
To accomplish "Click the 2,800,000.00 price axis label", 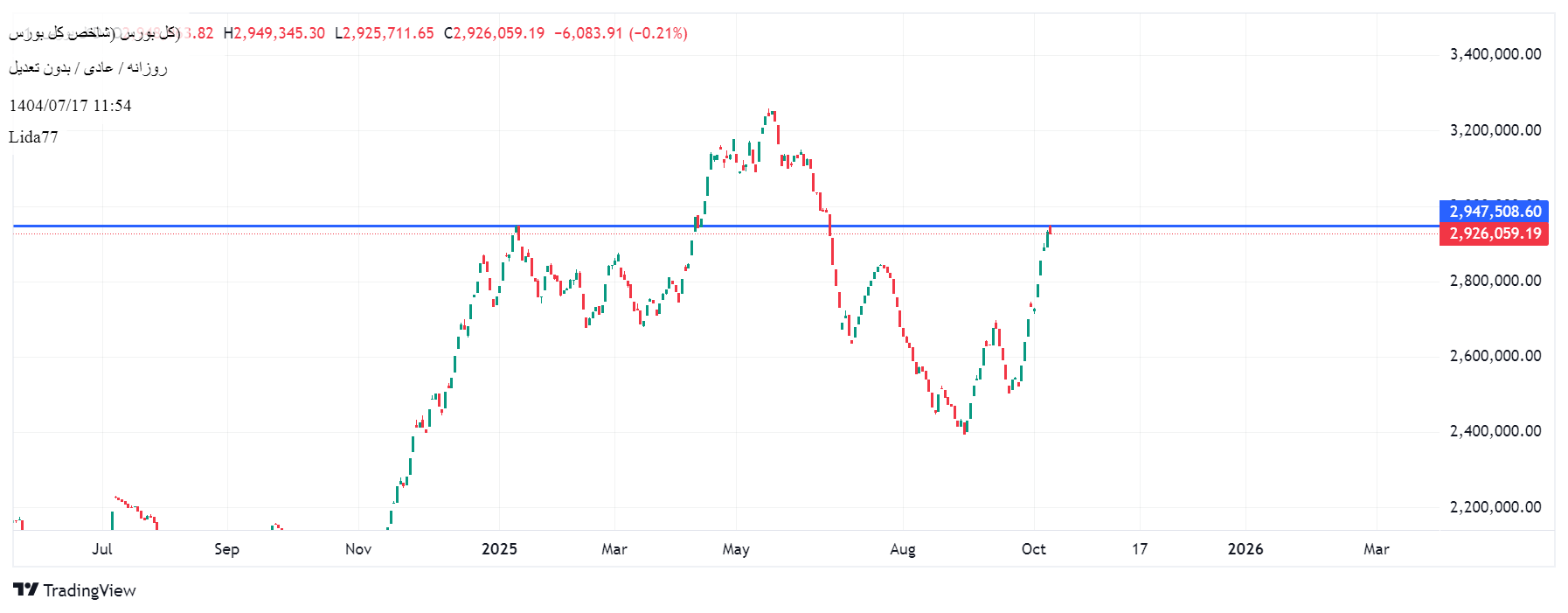I will tap(1495, 281).
